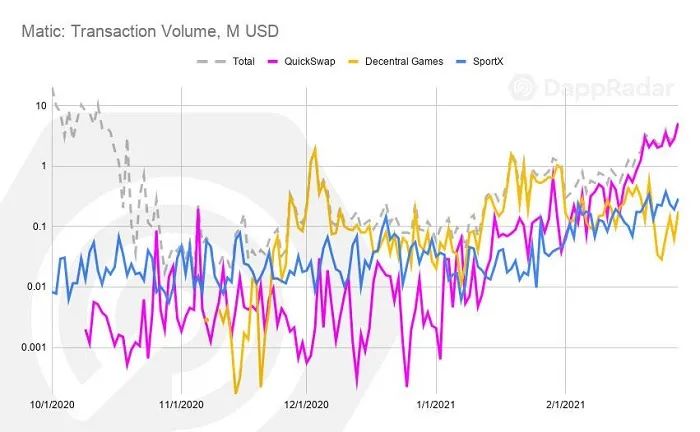Click the blue SportX legend marker
The image size is (700, 432).
461,62
